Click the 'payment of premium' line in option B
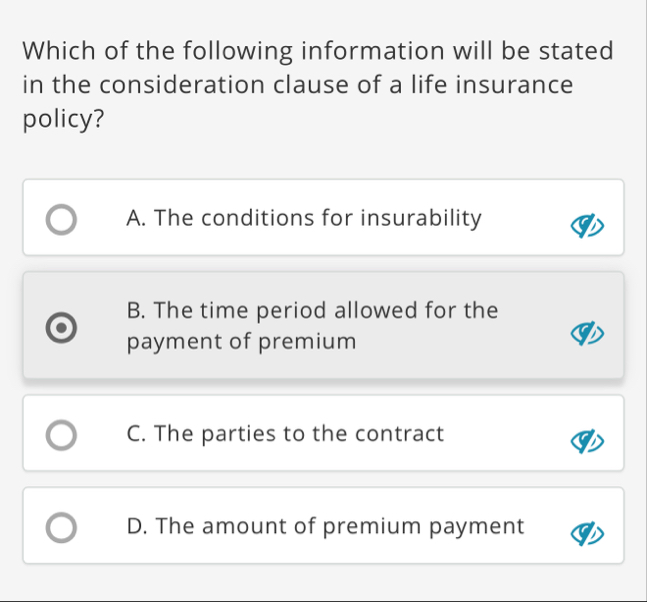Screen dimensions: 647x602 241,342
